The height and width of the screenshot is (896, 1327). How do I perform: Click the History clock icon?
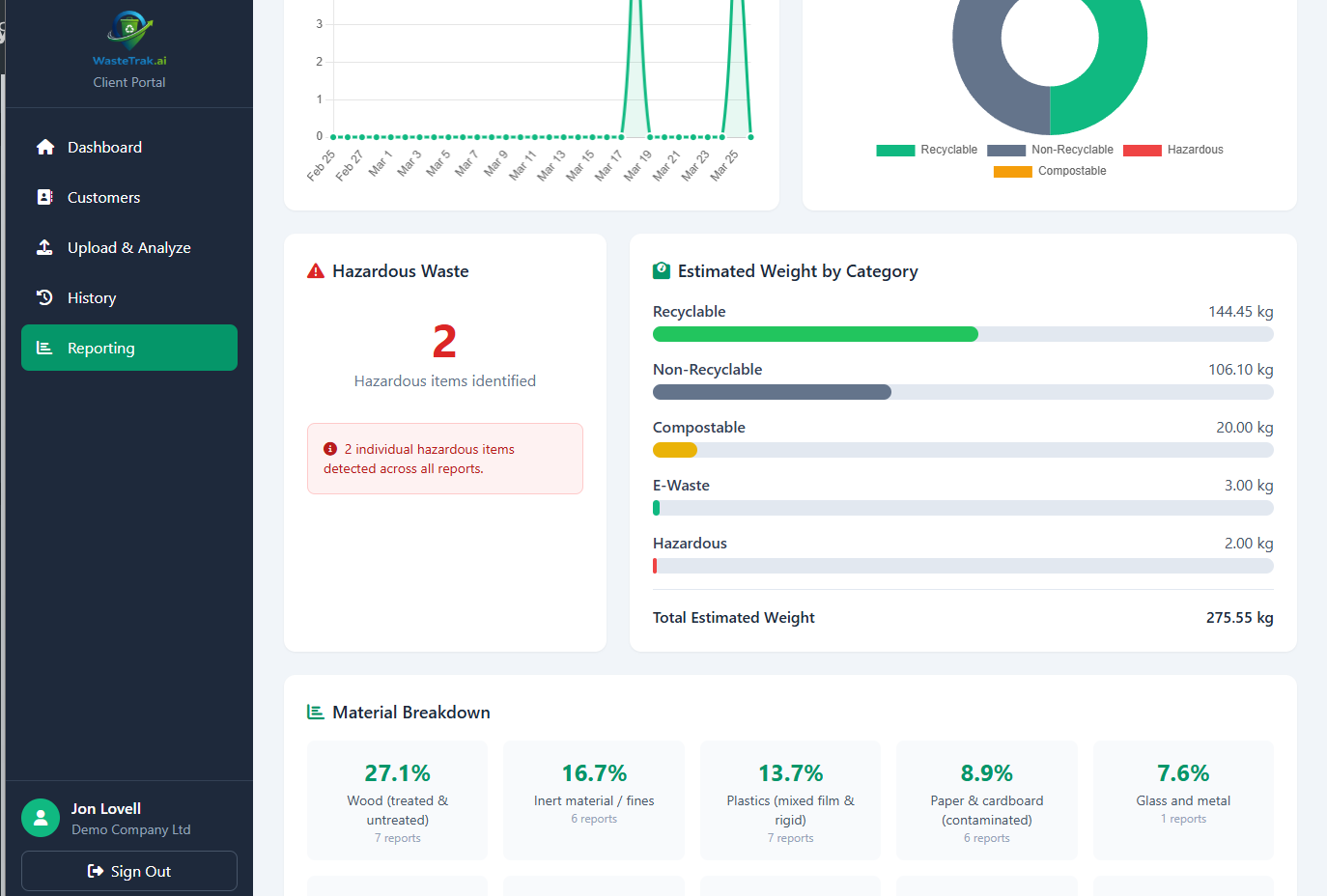44,297
